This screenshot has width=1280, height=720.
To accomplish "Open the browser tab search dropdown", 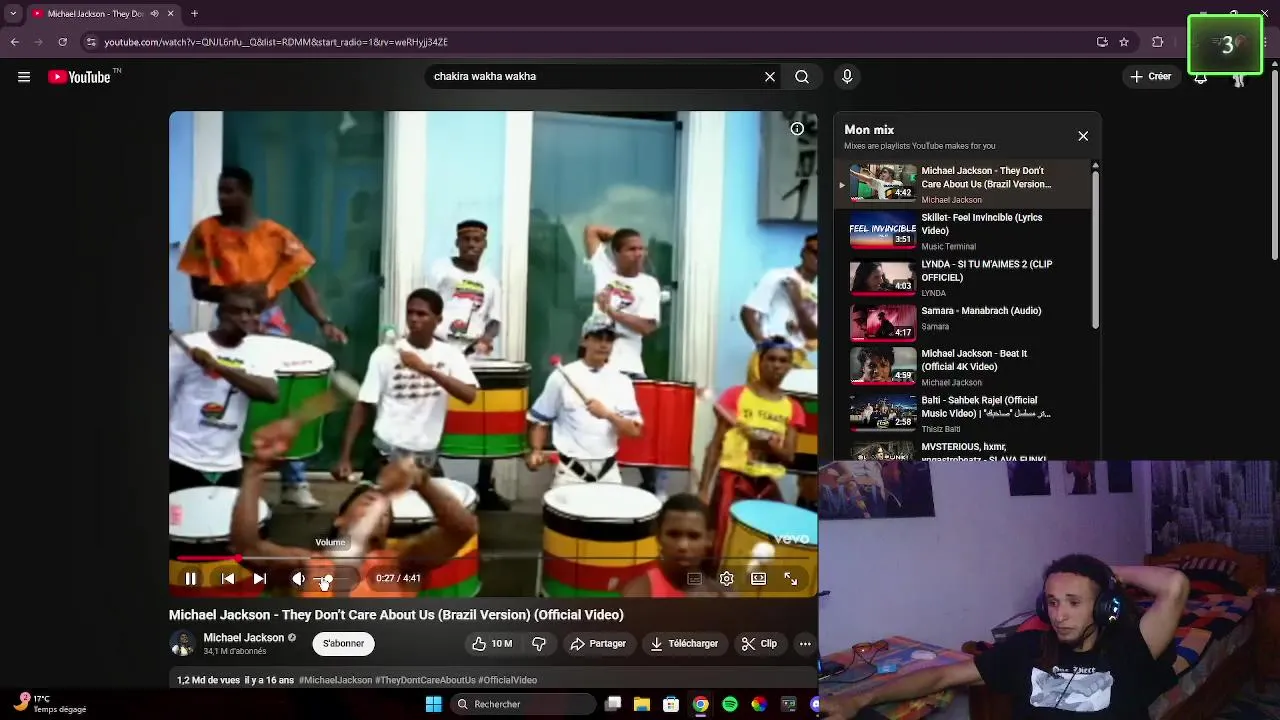I will pos(13,14).
